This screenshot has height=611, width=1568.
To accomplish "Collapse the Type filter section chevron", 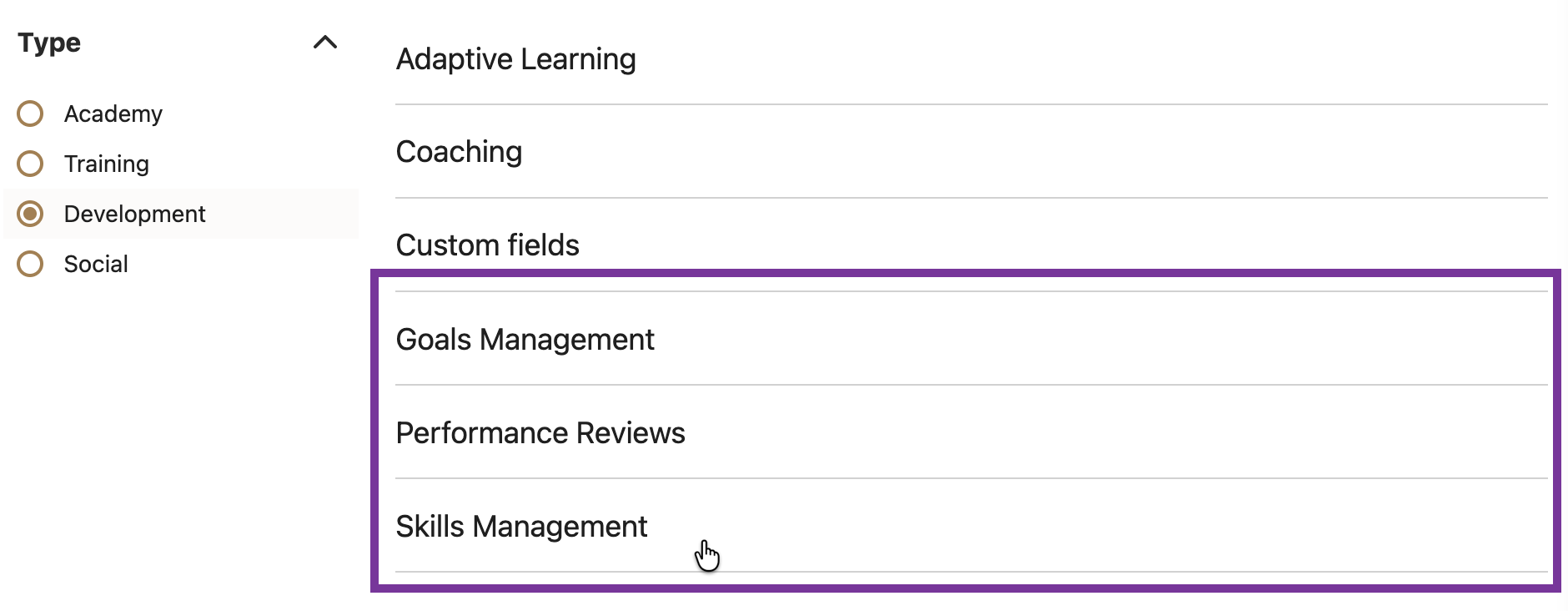I will pos(324,43).
